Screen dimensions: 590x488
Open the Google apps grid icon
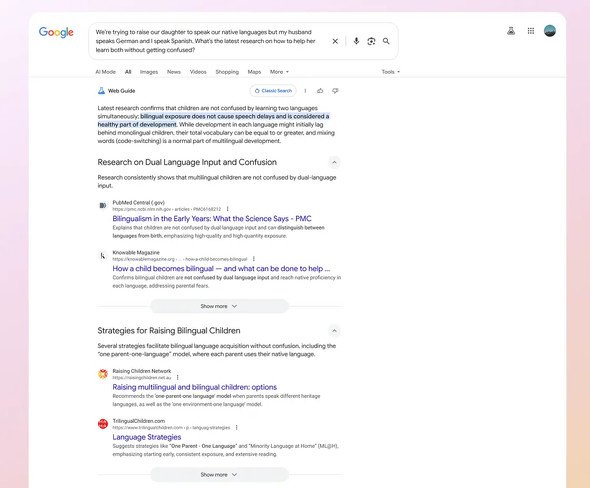531,31
